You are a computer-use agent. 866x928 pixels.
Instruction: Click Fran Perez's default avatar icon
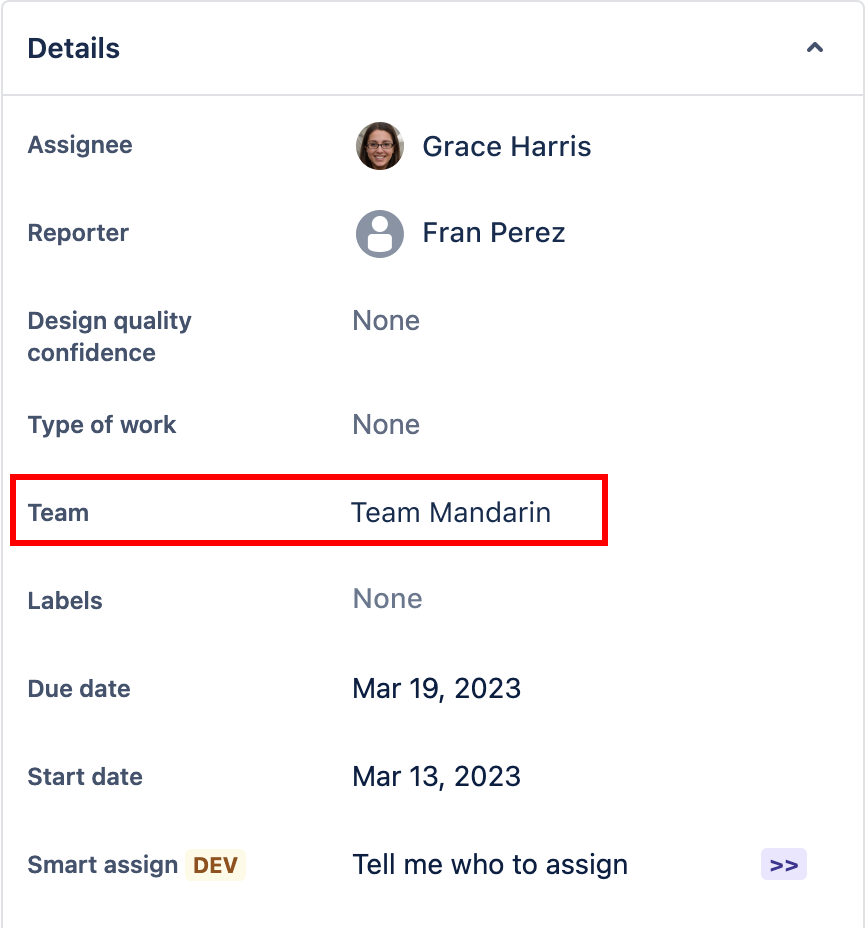point(380,234)
